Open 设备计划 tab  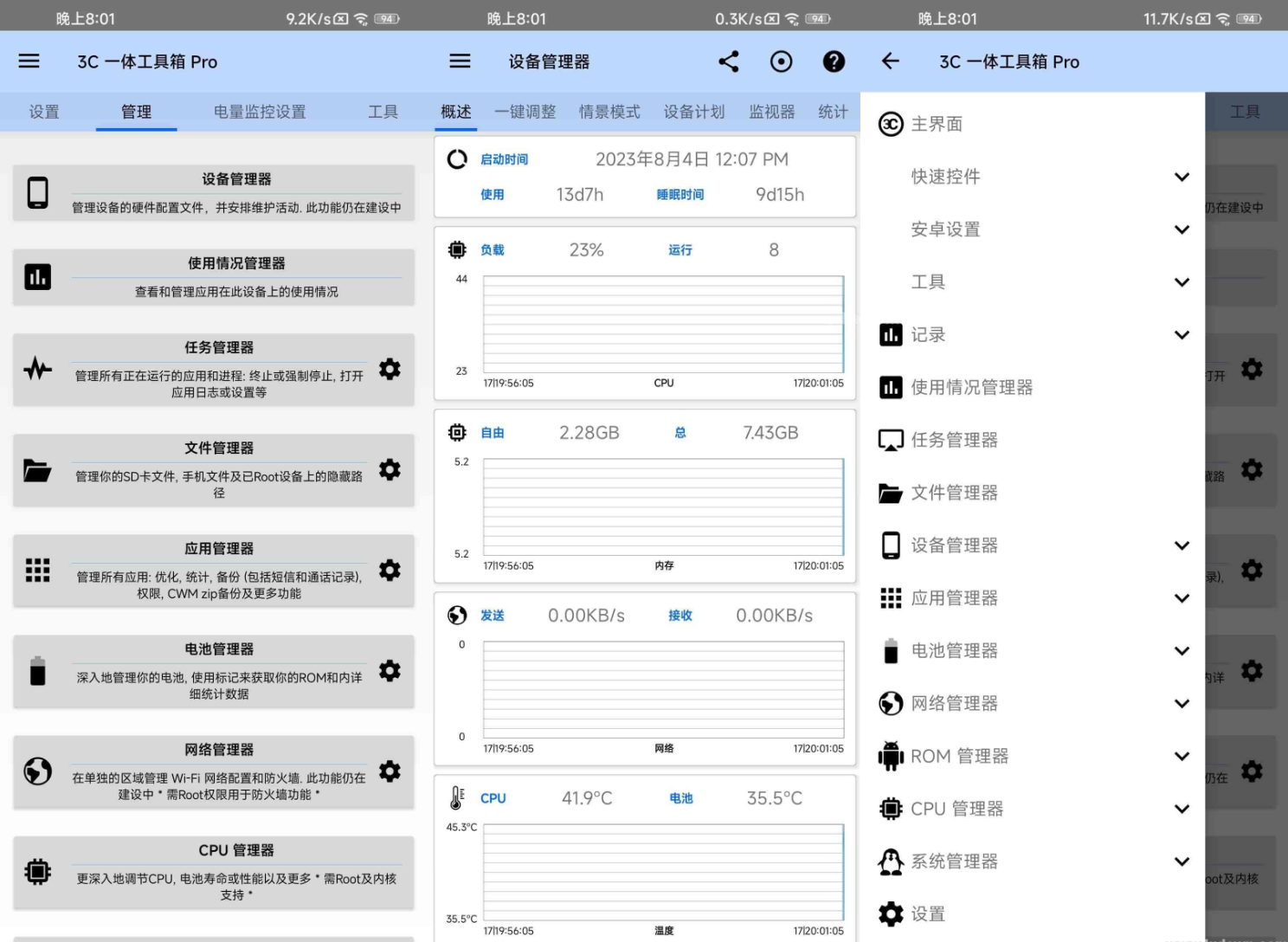tap(694, 112)
